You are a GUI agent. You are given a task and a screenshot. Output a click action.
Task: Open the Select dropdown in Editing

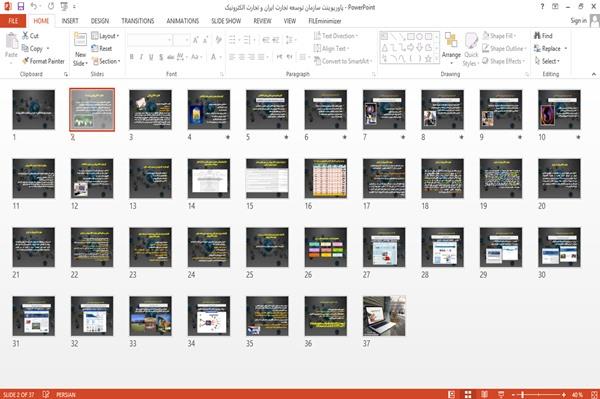tap(547, 61)
